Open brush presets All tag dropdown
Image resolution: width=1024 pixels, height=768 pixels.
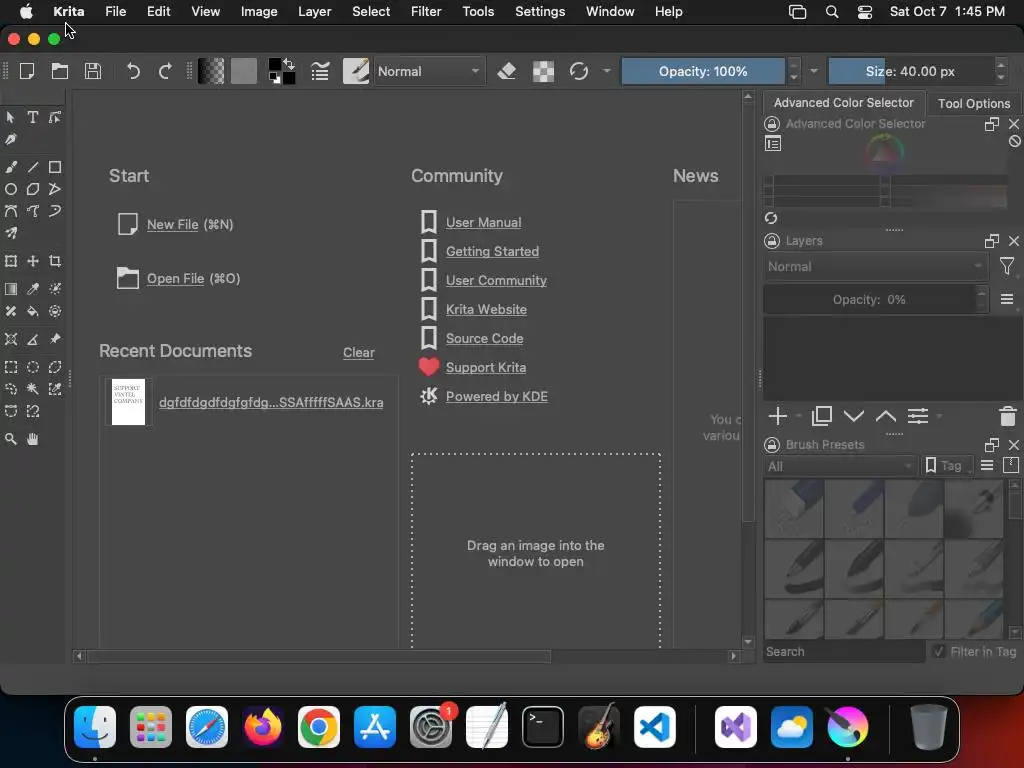pos(840,466)
